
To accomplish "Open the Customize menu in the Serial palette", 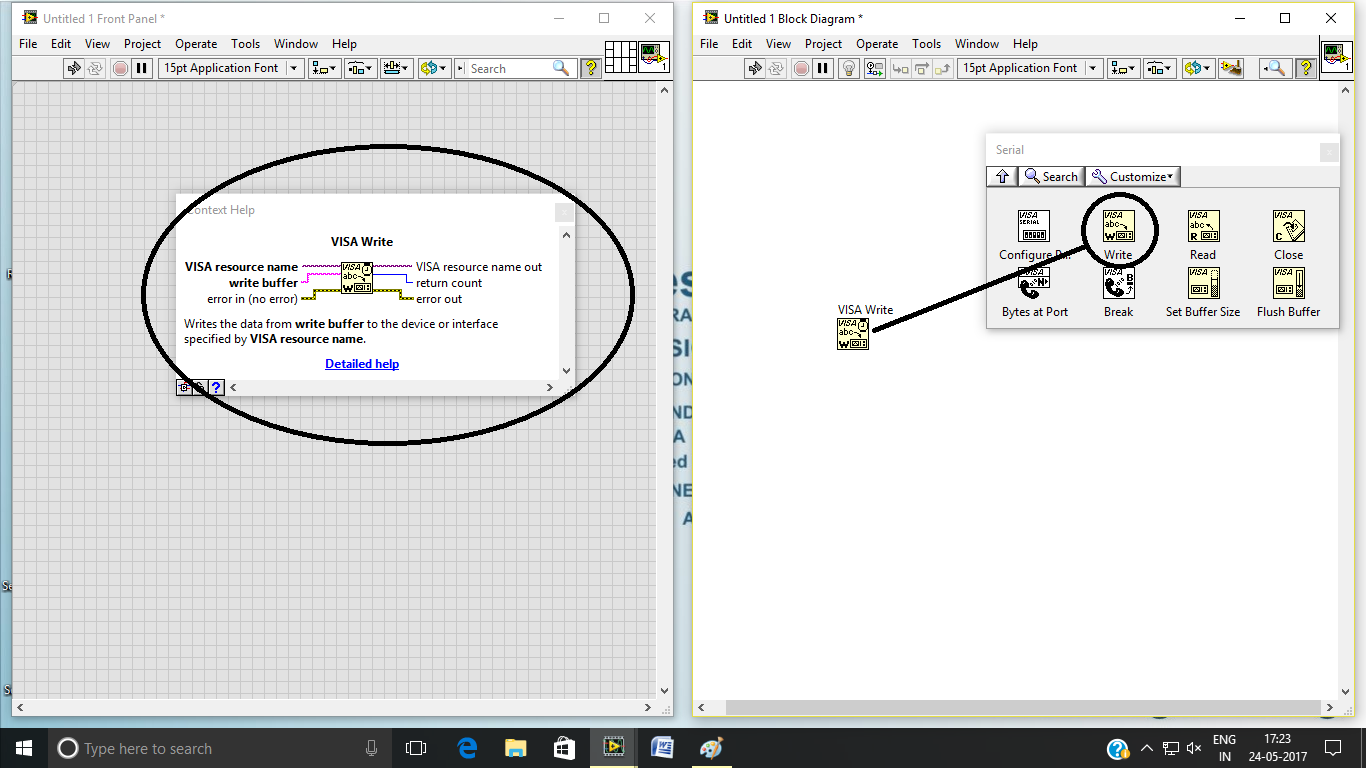I will coord(1131,176).
